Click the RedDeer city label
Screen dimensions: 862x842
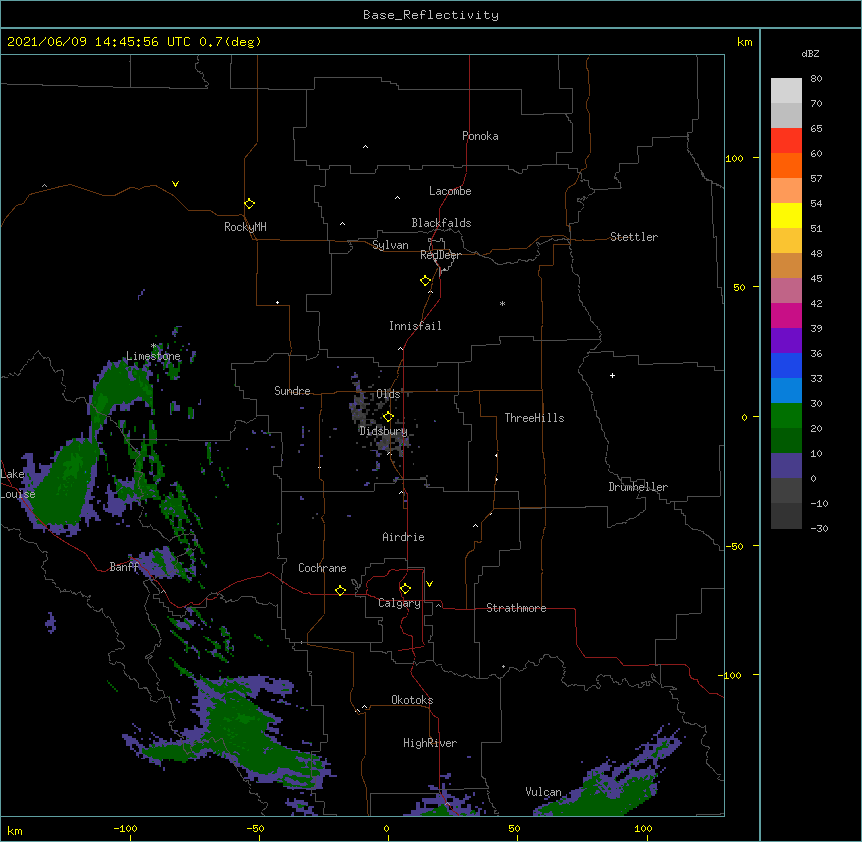click(x=440, y=255)
